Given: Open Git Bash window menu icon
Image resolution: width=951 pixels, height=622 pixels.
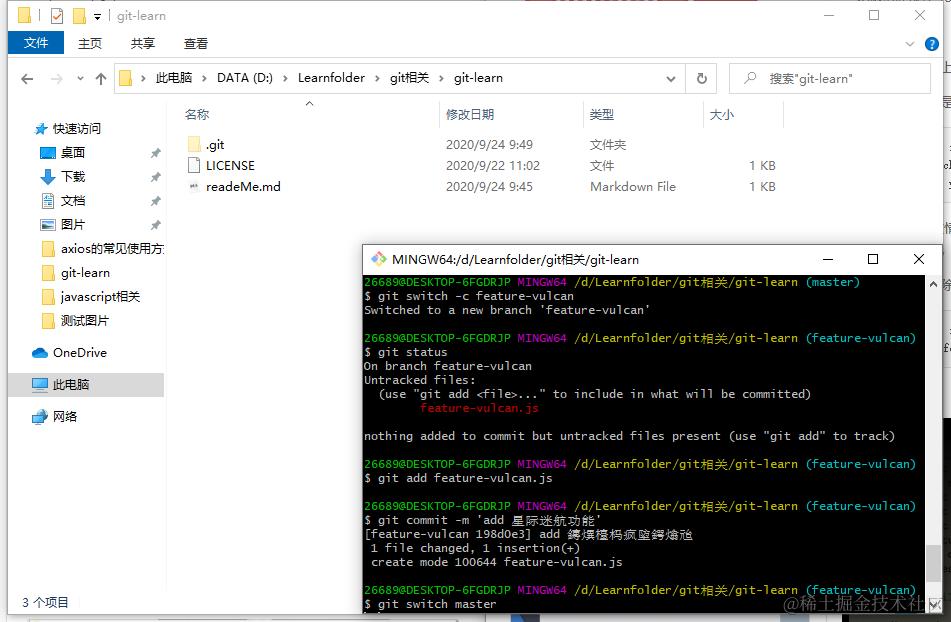Looking at the screenshot, I should [x=379, y=259].
